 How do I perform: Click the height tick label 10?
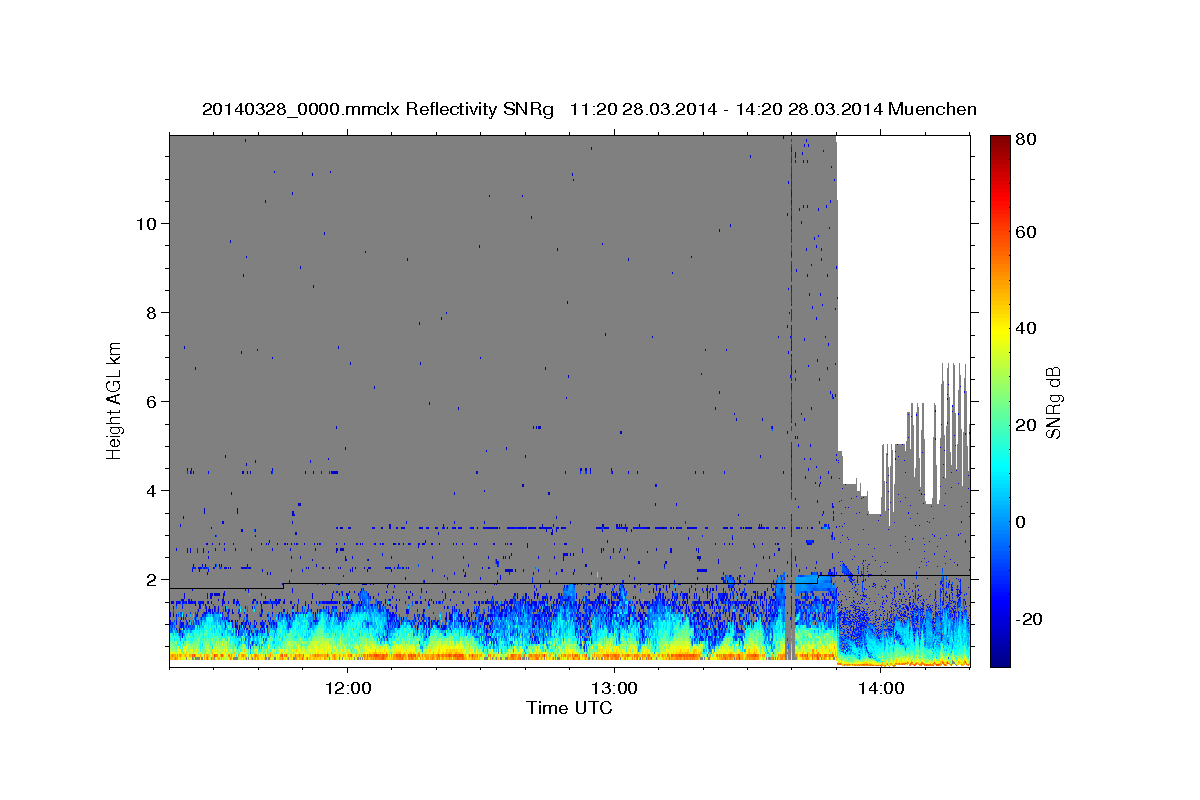pos(148,223)
